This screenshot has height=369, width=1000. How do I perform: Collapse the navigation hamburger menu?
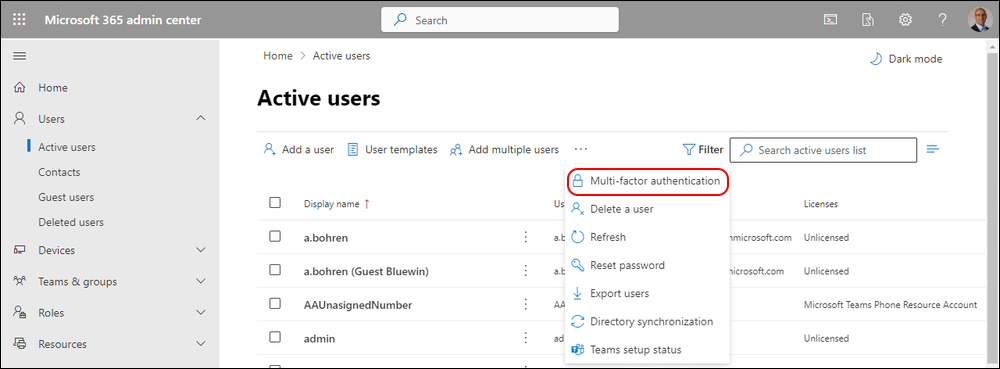tap(20, 56)
